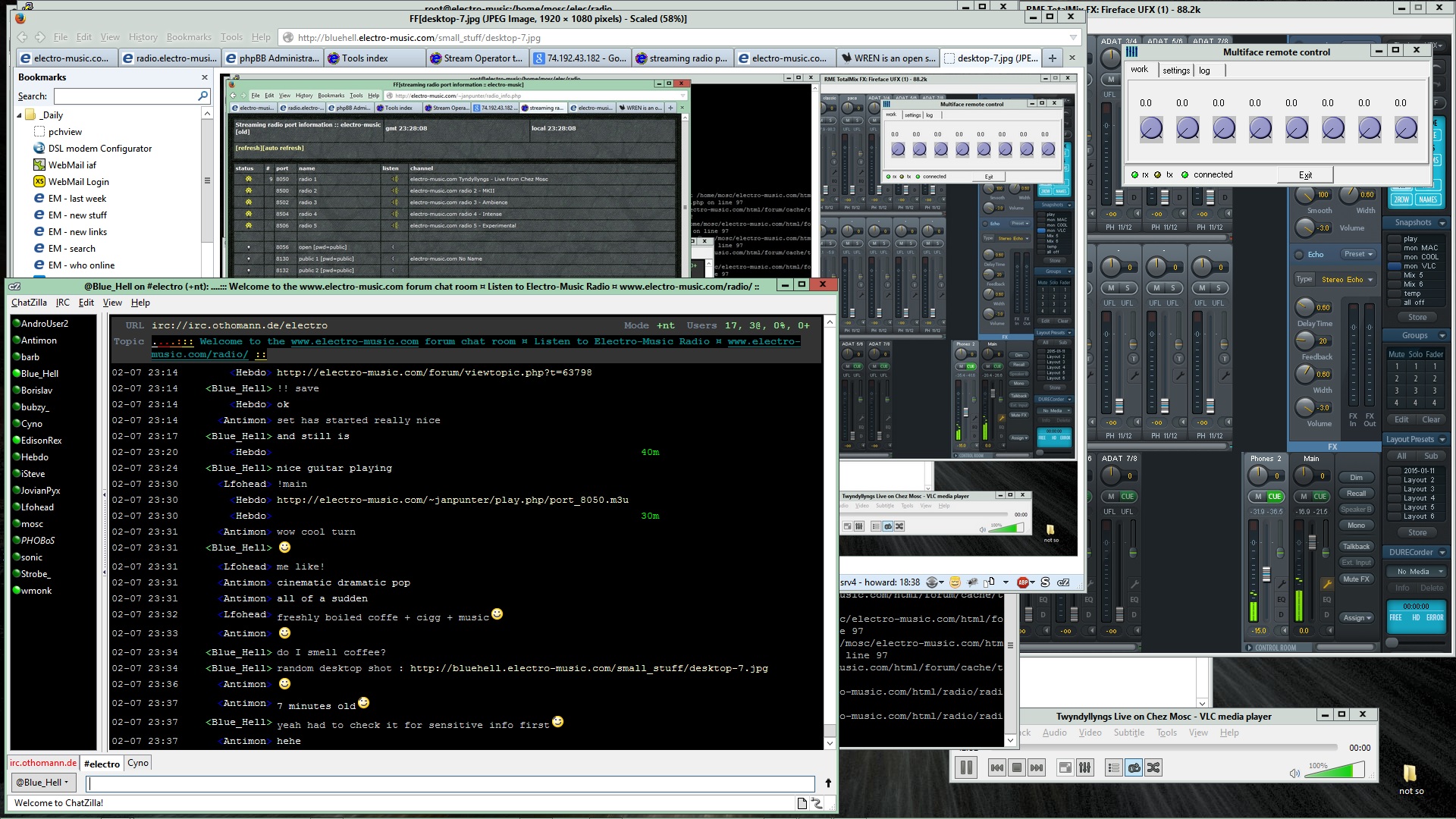Click VLC previous track button
The width and height of the screenshot is (1456, 819).
point(997,767)
